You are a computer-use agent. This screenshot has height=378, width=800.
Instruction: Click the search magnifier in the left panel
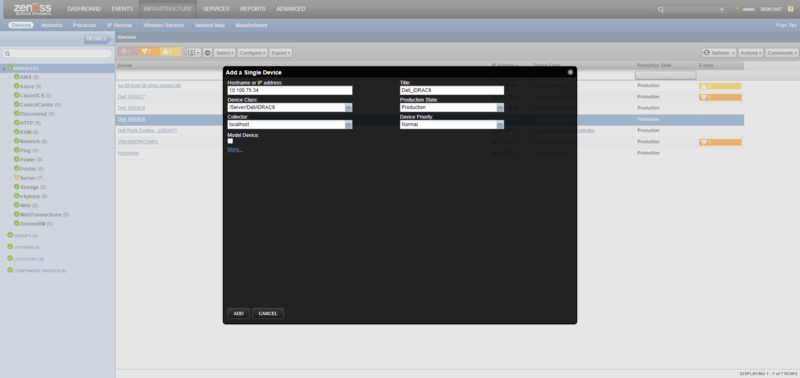[7, 54]
